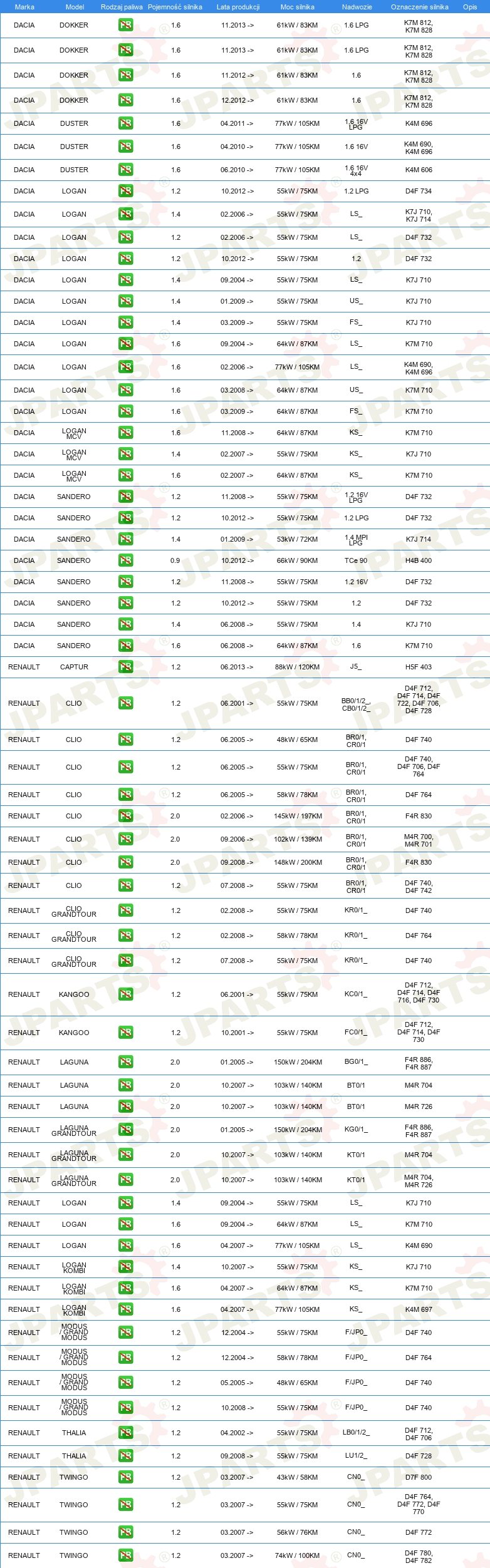Select the J5_ body code cell
490x1568 pixels.
click(356, 667)
